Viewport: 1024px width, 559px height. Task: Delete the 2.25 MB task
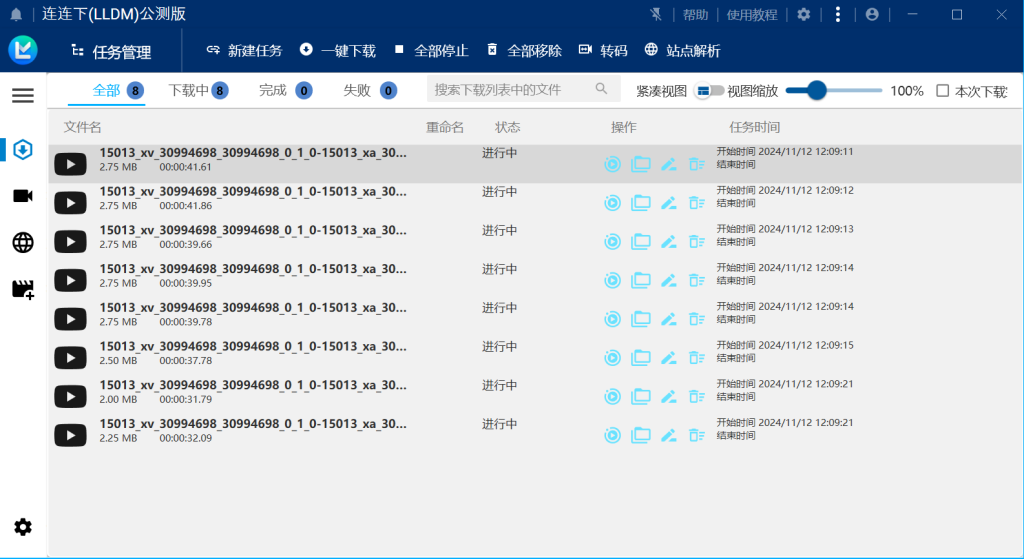[697, 435]
